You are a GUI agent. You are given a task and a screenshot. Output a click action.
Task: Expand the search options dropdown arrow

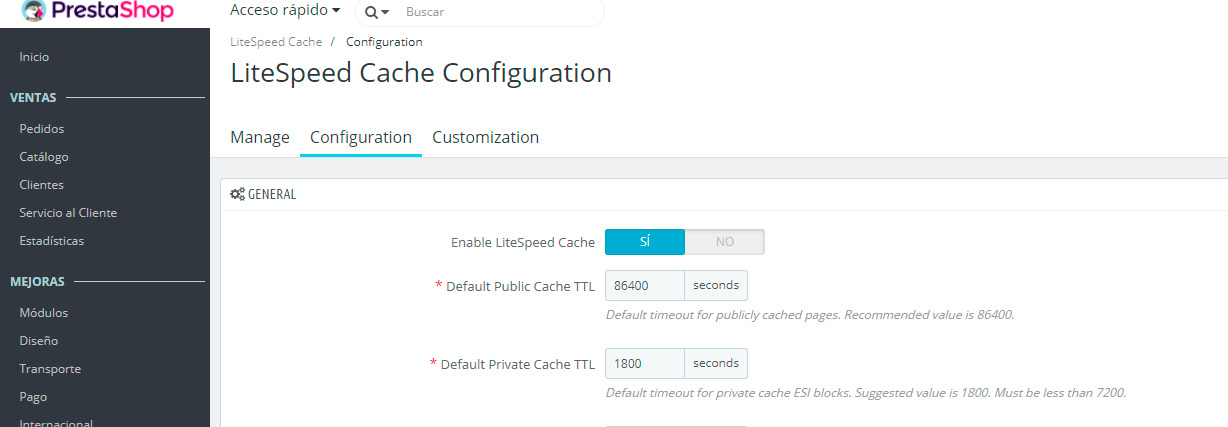point(385,13)
